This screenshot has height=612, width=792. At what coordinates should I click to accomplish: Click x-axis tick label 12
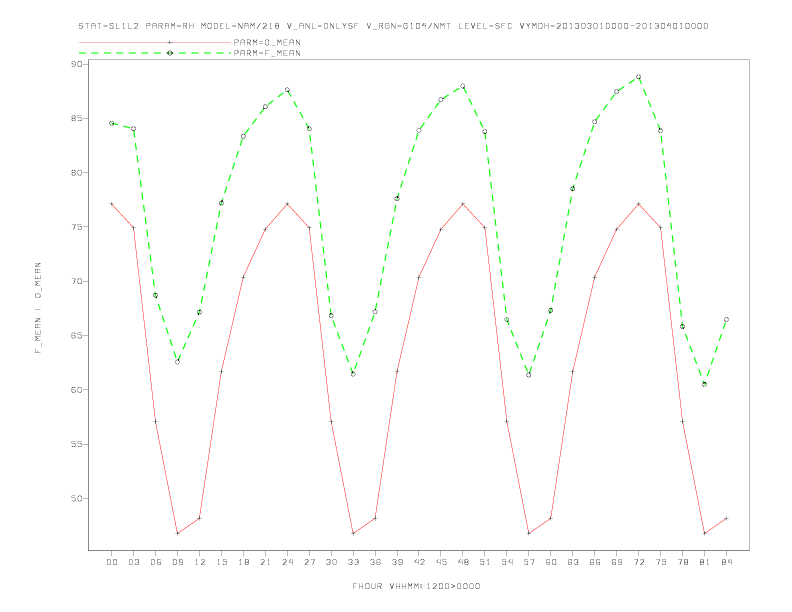200,562
